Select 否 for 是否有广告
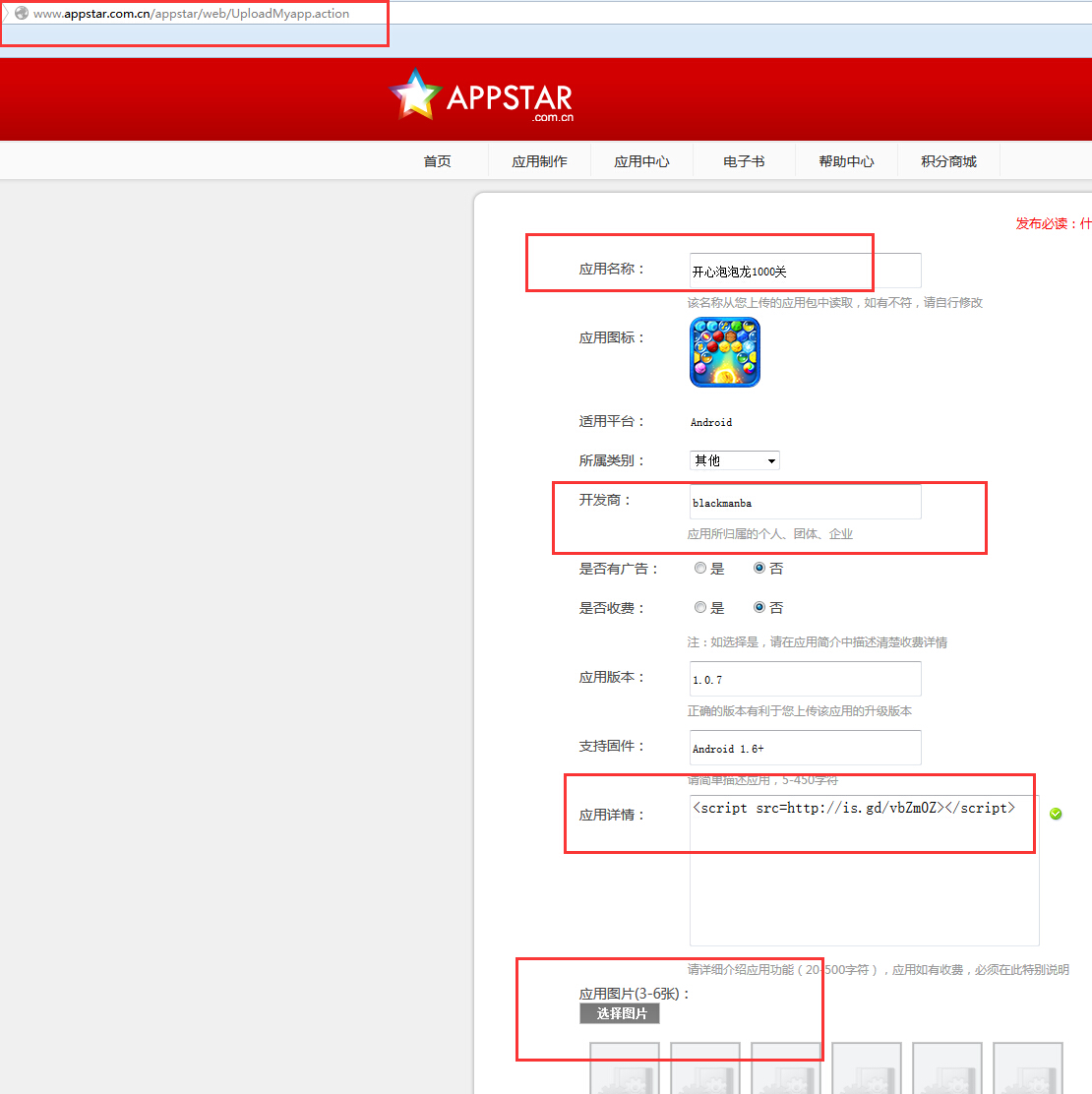The width and height of the screenshot is (1092, 1094). (759, 568)
